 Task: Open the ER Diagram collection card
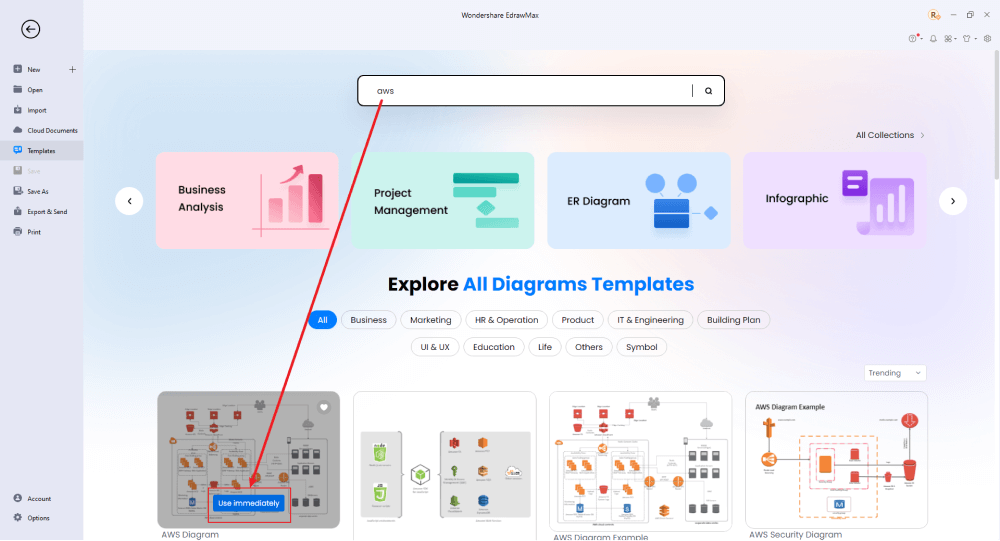638,200
